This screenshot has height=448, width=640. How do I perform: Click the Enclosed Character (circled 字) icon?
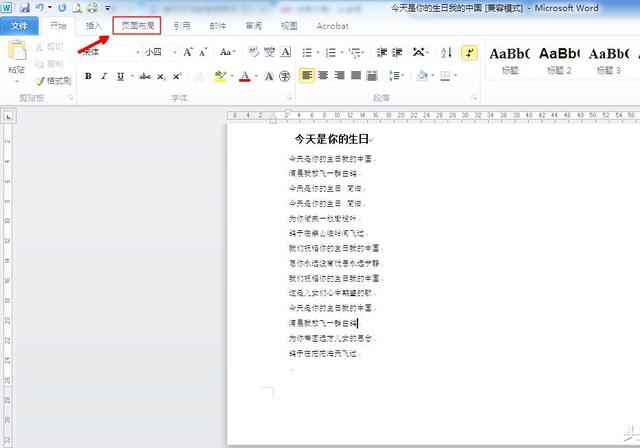pos(284,76)
